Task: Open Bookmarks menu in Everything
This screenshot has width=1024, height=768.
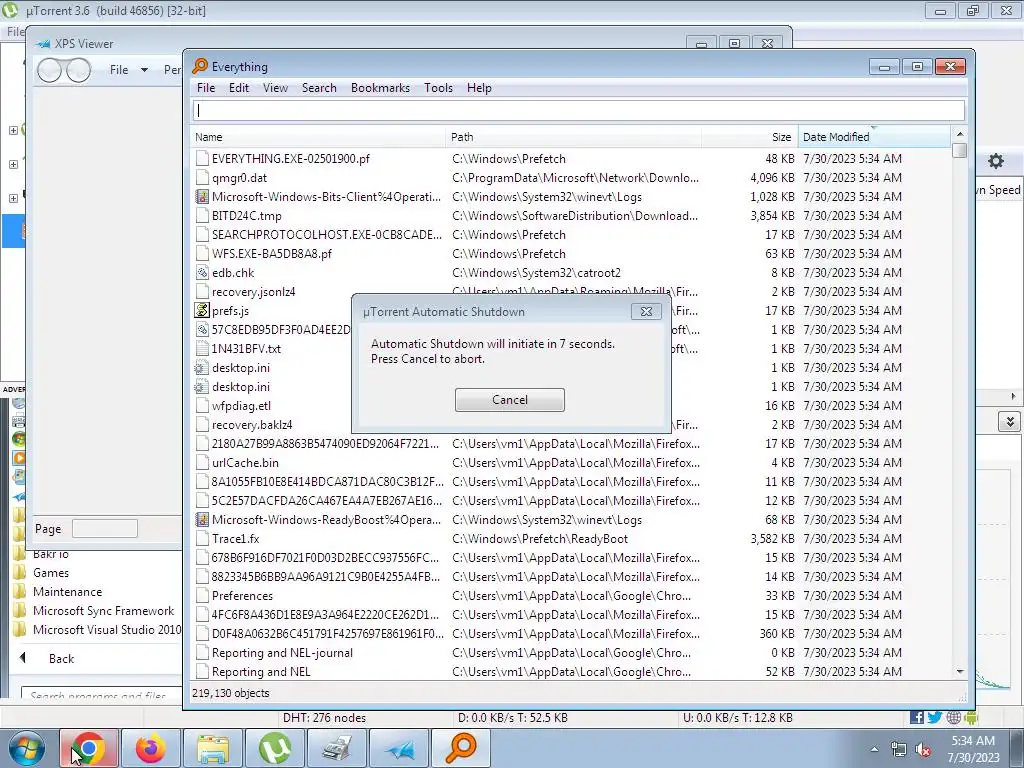Action: click(x=380, y=88)
